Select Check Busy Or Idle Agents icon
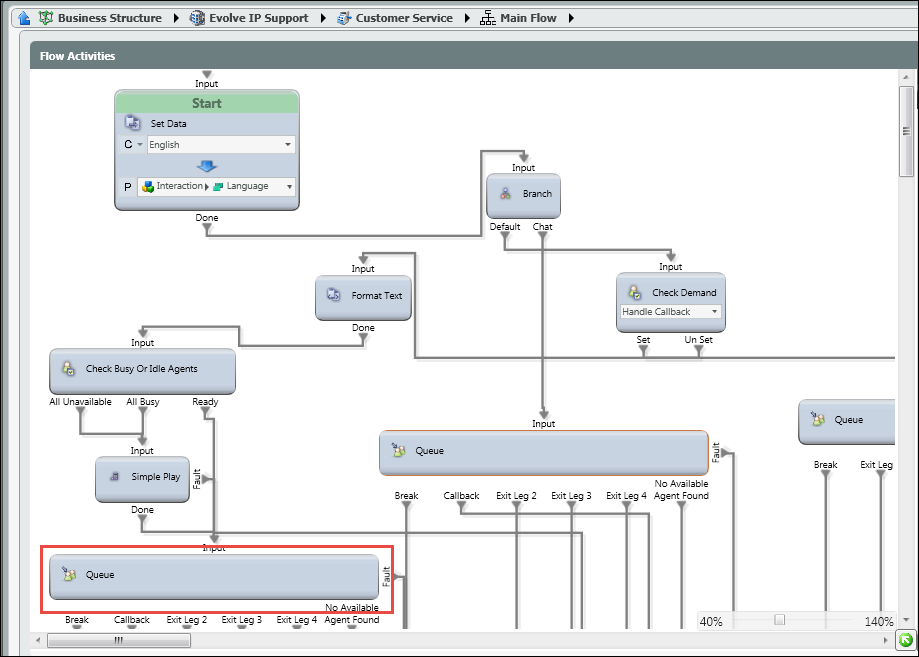Image resolution: width=919 pixels, height=657 pixels. tap(68, 369)
